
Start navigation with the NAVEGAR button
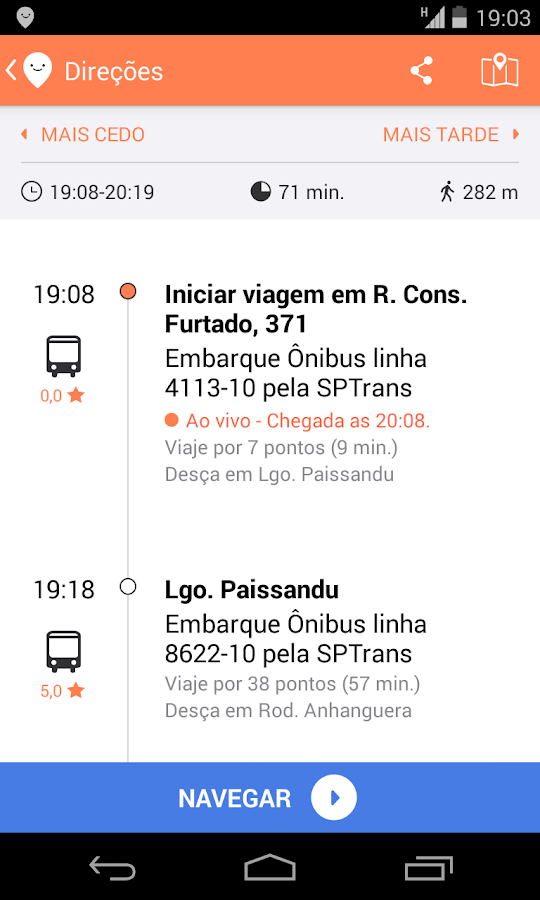coord(270,797)
